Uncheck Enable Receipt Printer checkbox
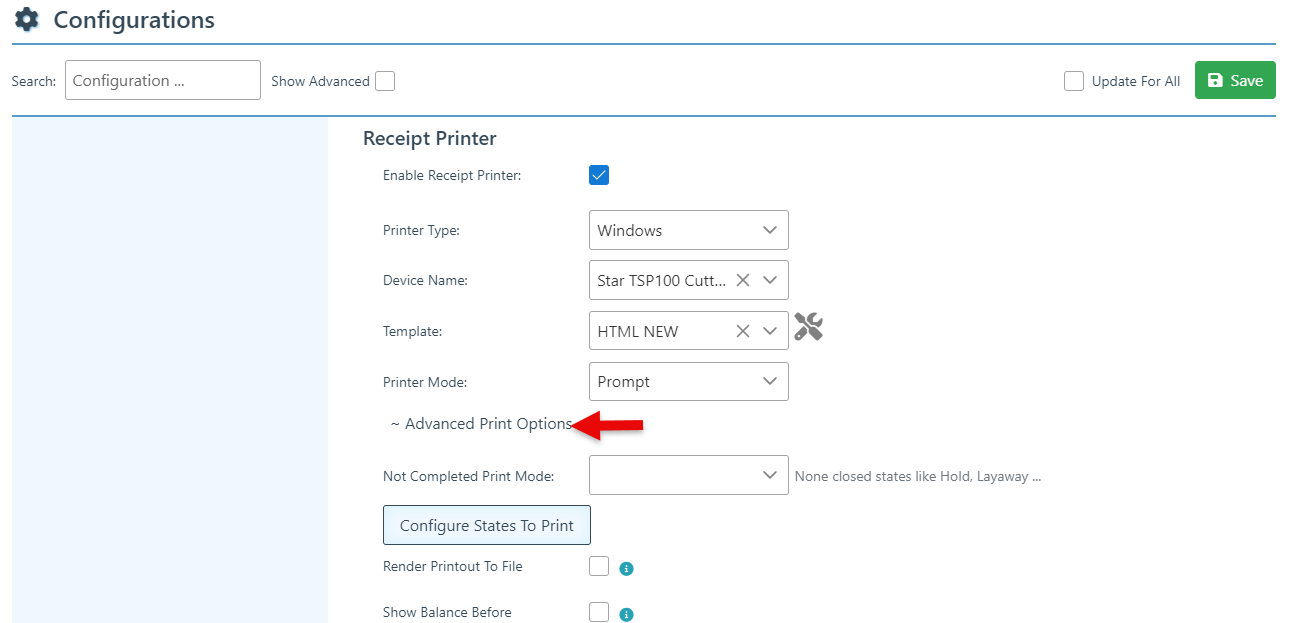1292x623 pixels. point(599,175)
